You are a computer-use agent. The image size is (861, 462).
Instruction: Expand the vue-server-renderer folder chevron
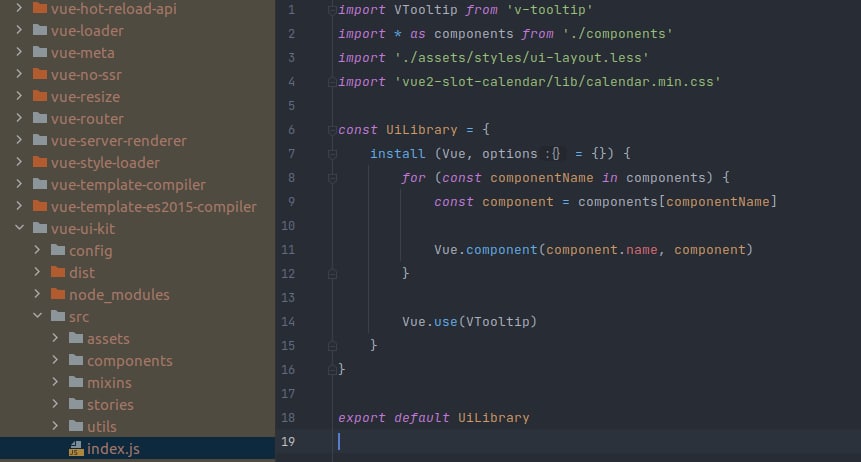click(x=19, y=140)
